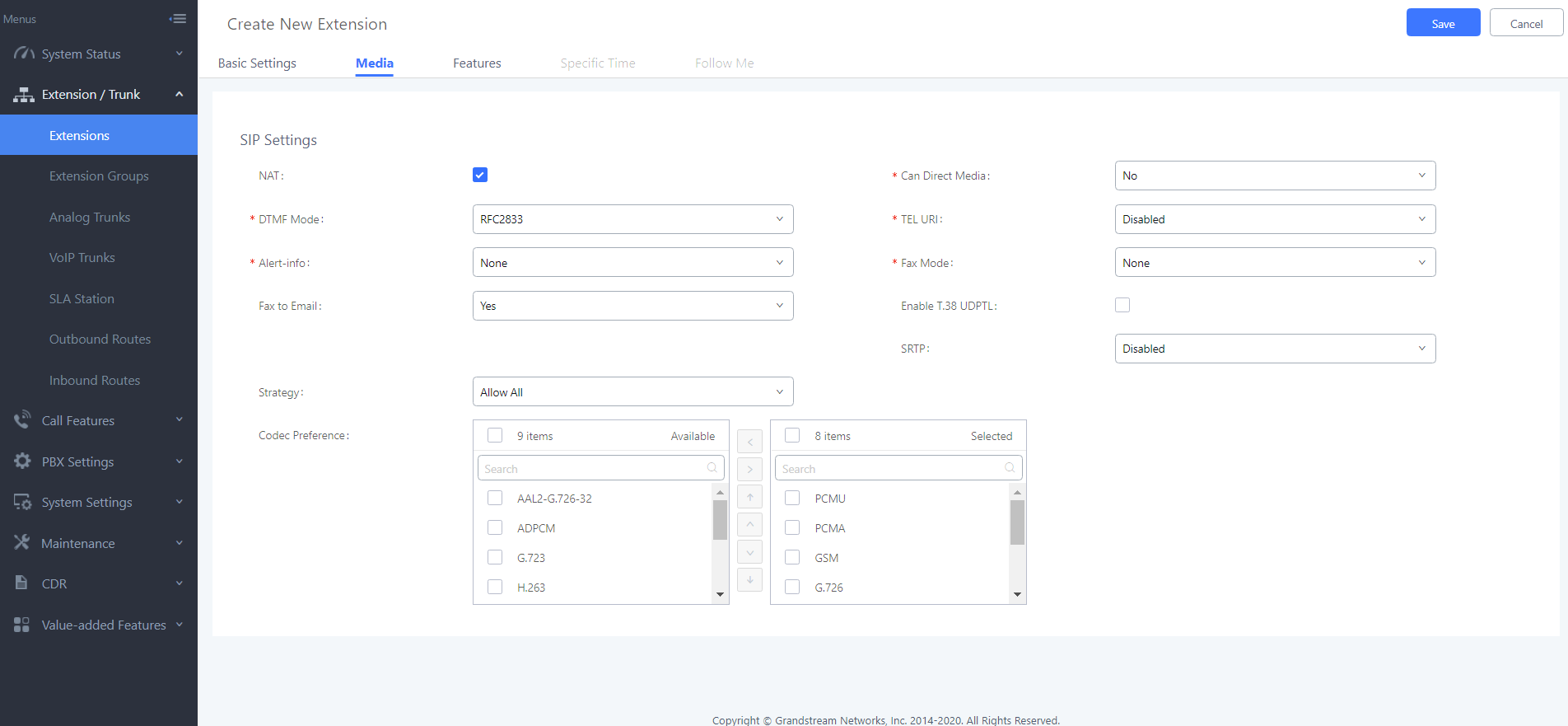The image size is (1568, 726).
Task: Click the Selected codecs search field
Action: [x=891, y=469]
